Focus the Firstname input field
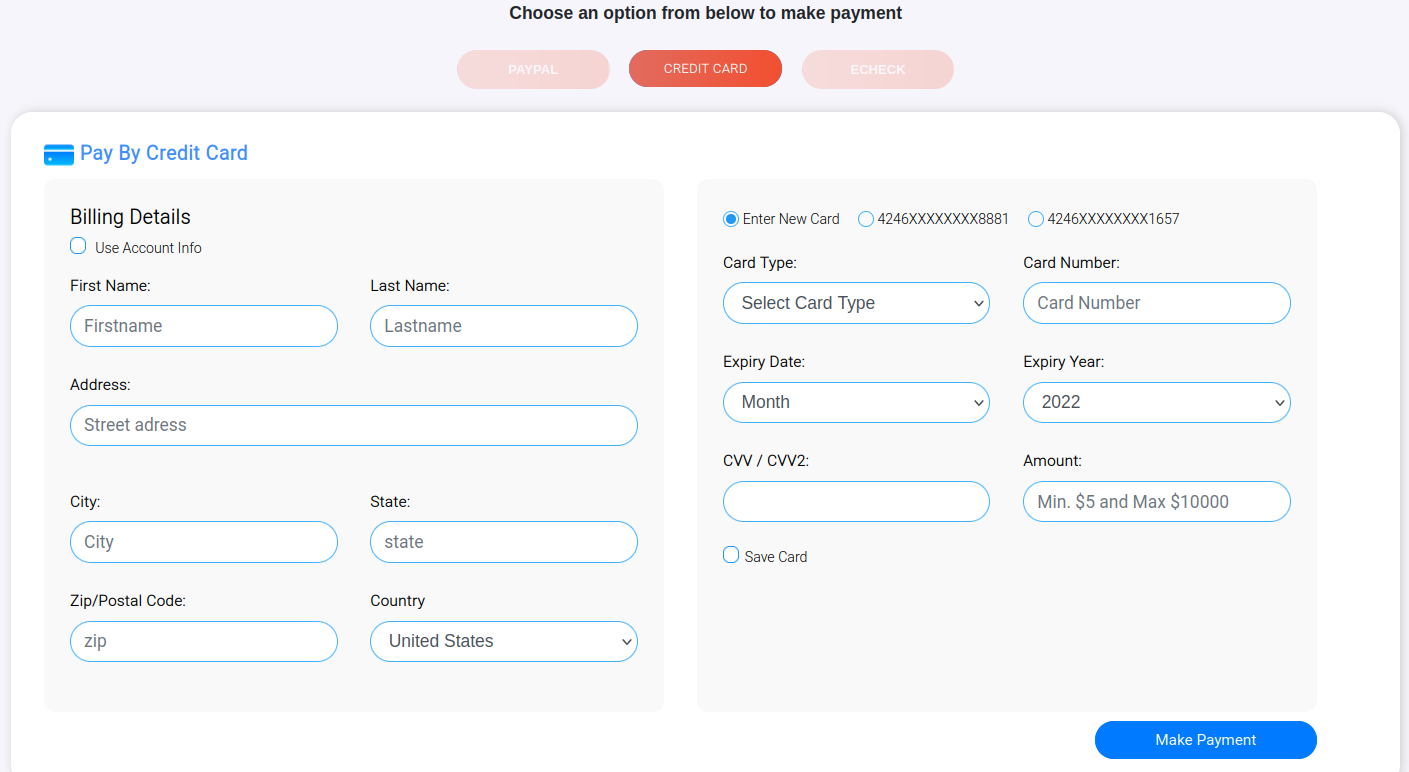The width and height of the screenshot is (1409, 772). [204, 326]
